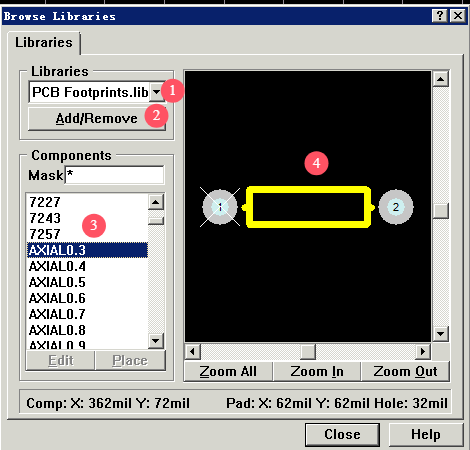Image resolution: width=470 pixels, height=450 pixels.
Task: Click Zoom Out under the preview
Action: (405, 372)
